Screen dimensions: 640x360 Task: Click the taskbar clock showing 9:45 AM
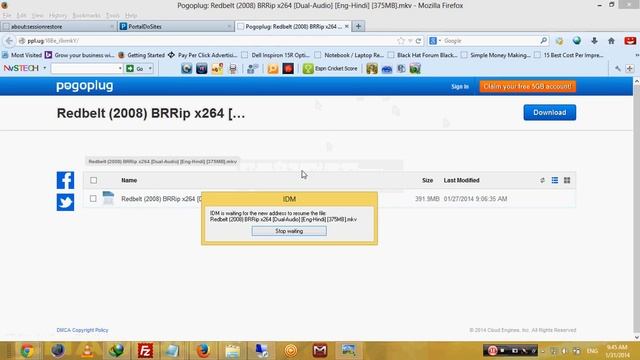[x=617, y=351]
